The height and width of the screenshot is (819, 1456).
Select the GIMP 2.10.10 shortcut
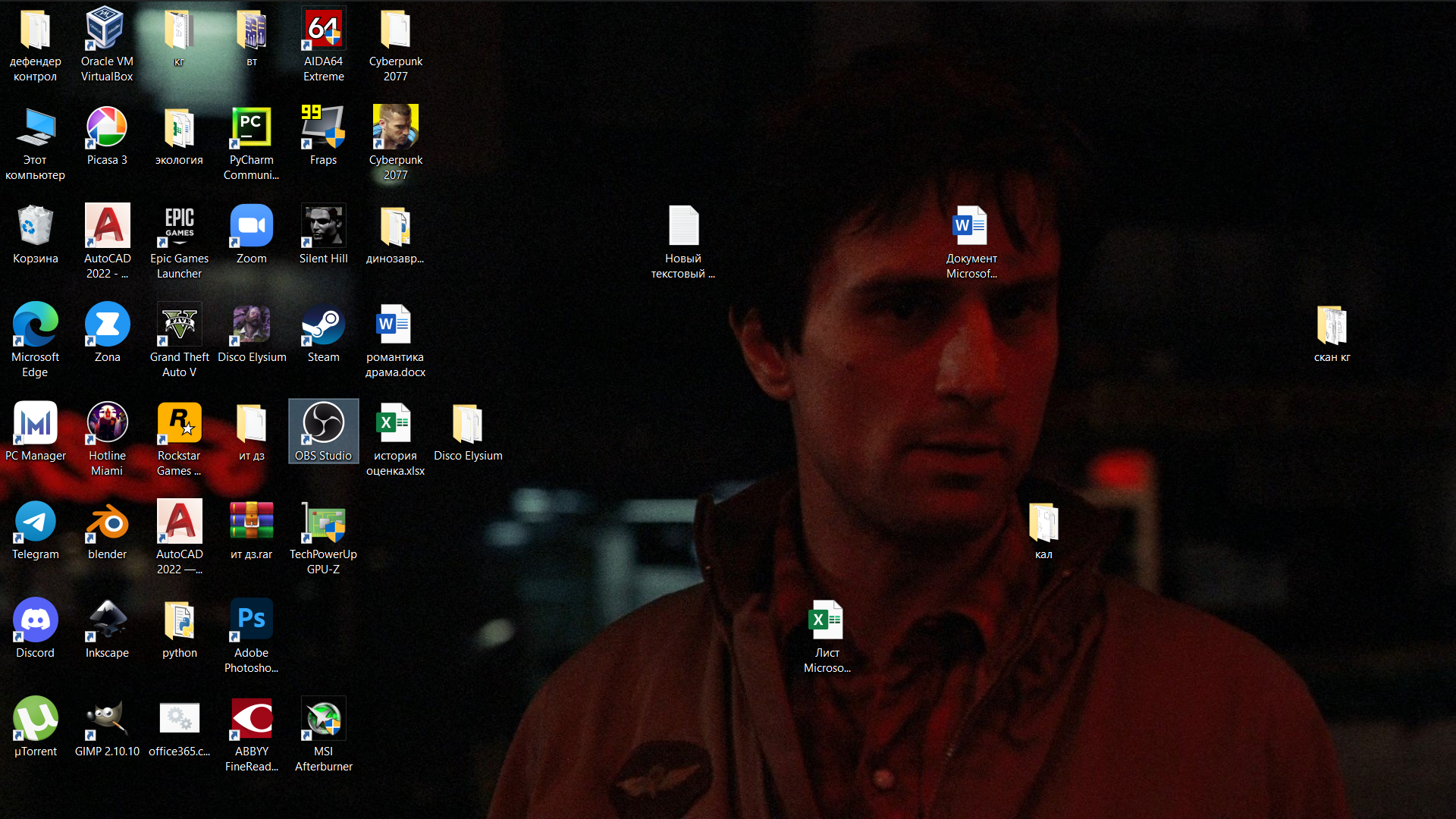click(x=107, y=726)
